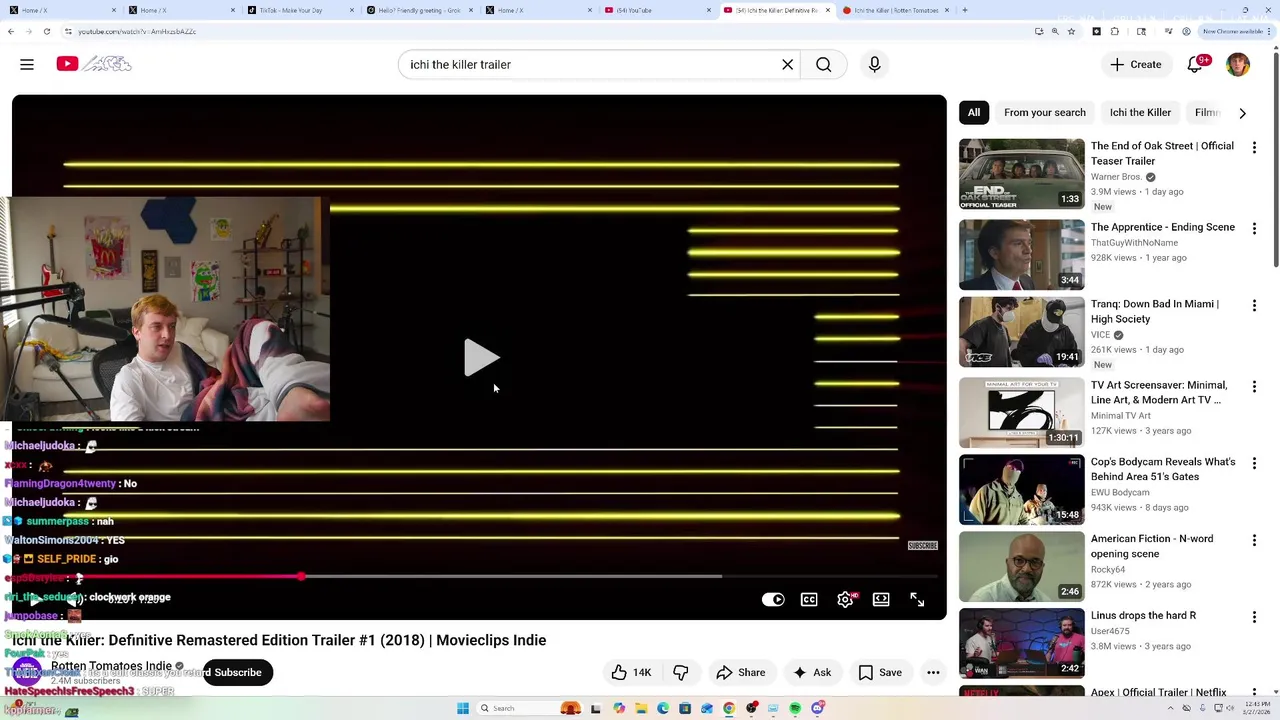Switch to theater mode

coord(881,599)
